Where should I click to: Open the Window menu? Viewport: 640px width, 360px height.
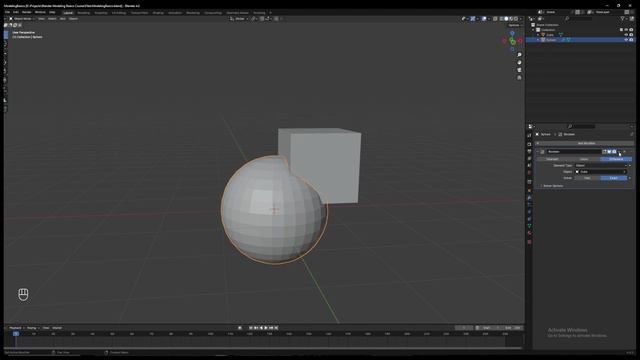40,12
